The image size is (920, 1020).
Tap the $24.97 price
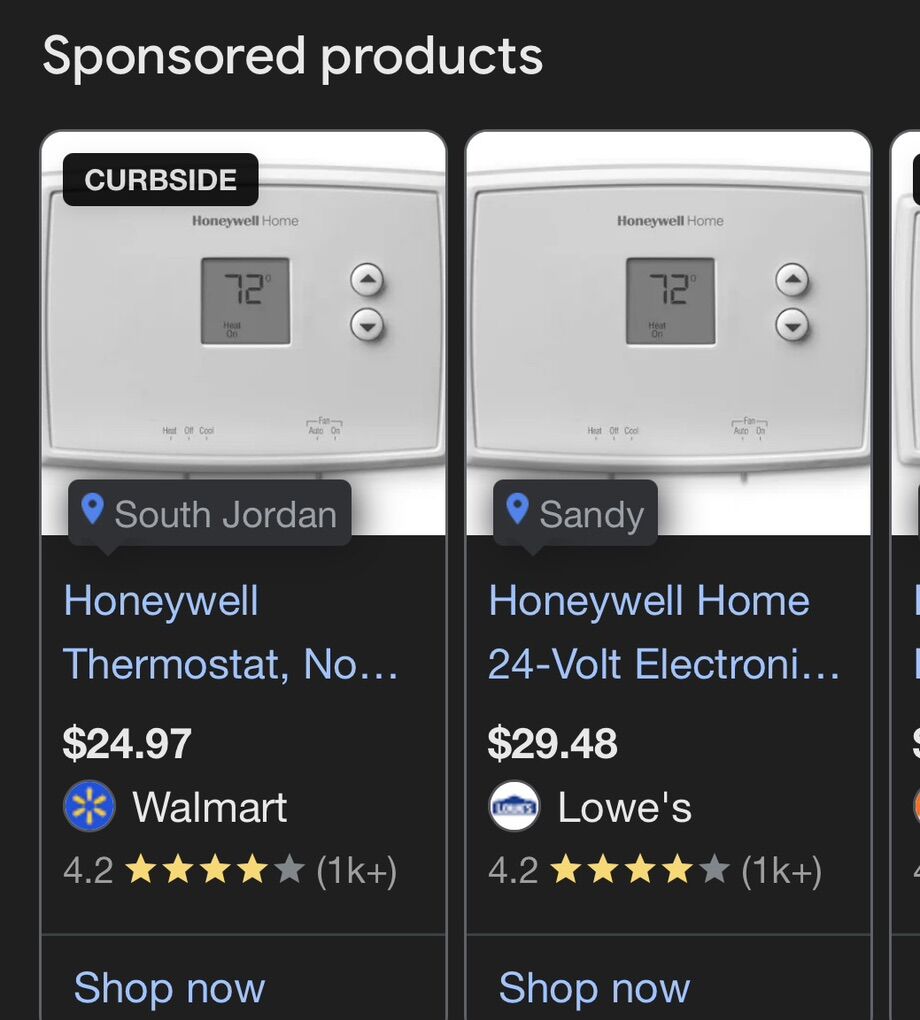click(x=127, y=744)
